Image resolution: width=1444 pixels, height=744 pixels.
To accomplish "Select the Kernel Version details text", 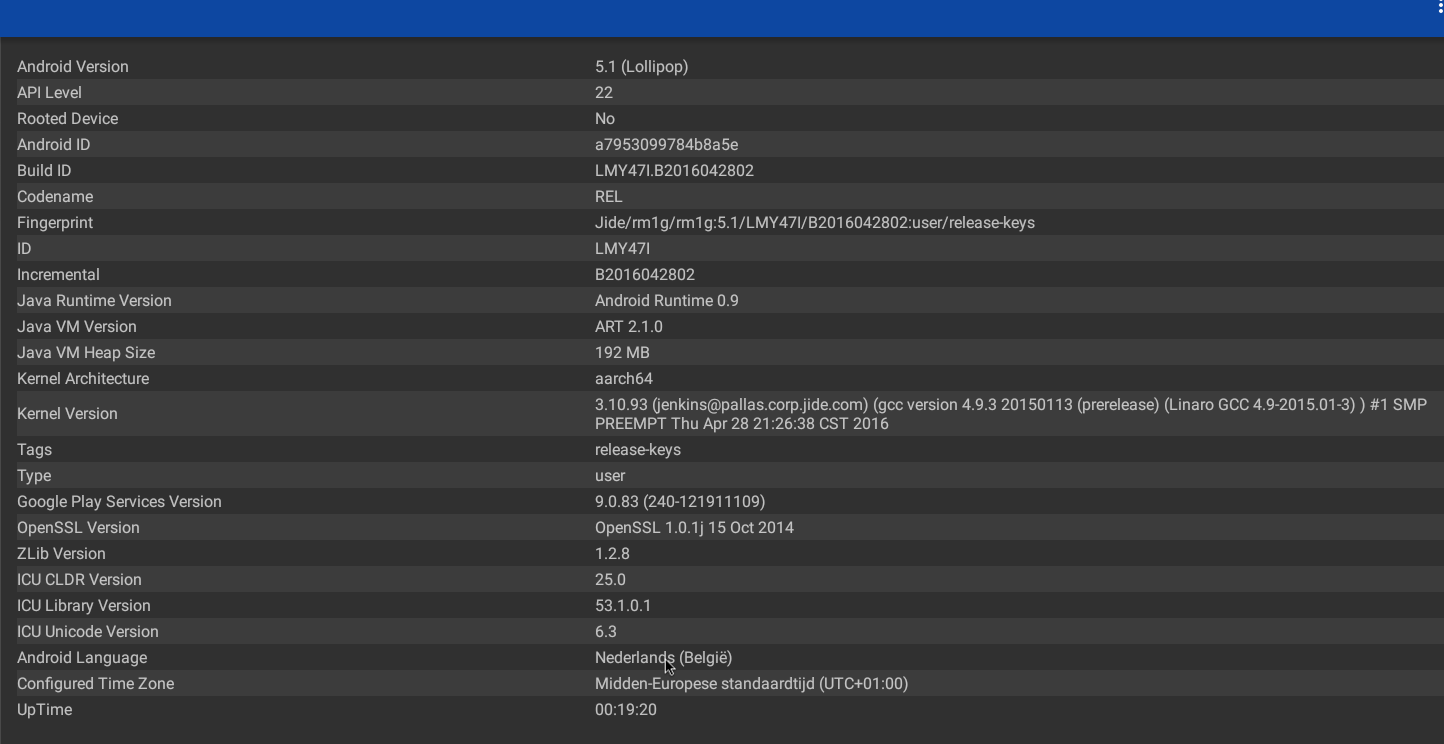I will pyautogui.click(x=1010, y=414).
